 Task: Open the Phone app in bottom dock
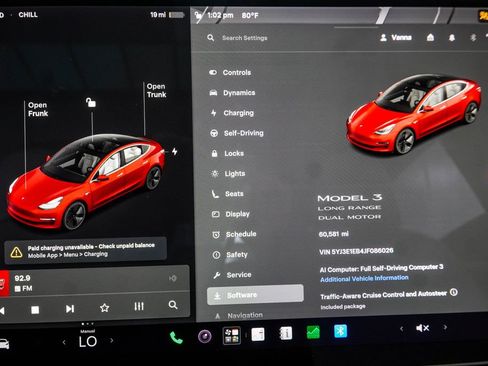176,338
